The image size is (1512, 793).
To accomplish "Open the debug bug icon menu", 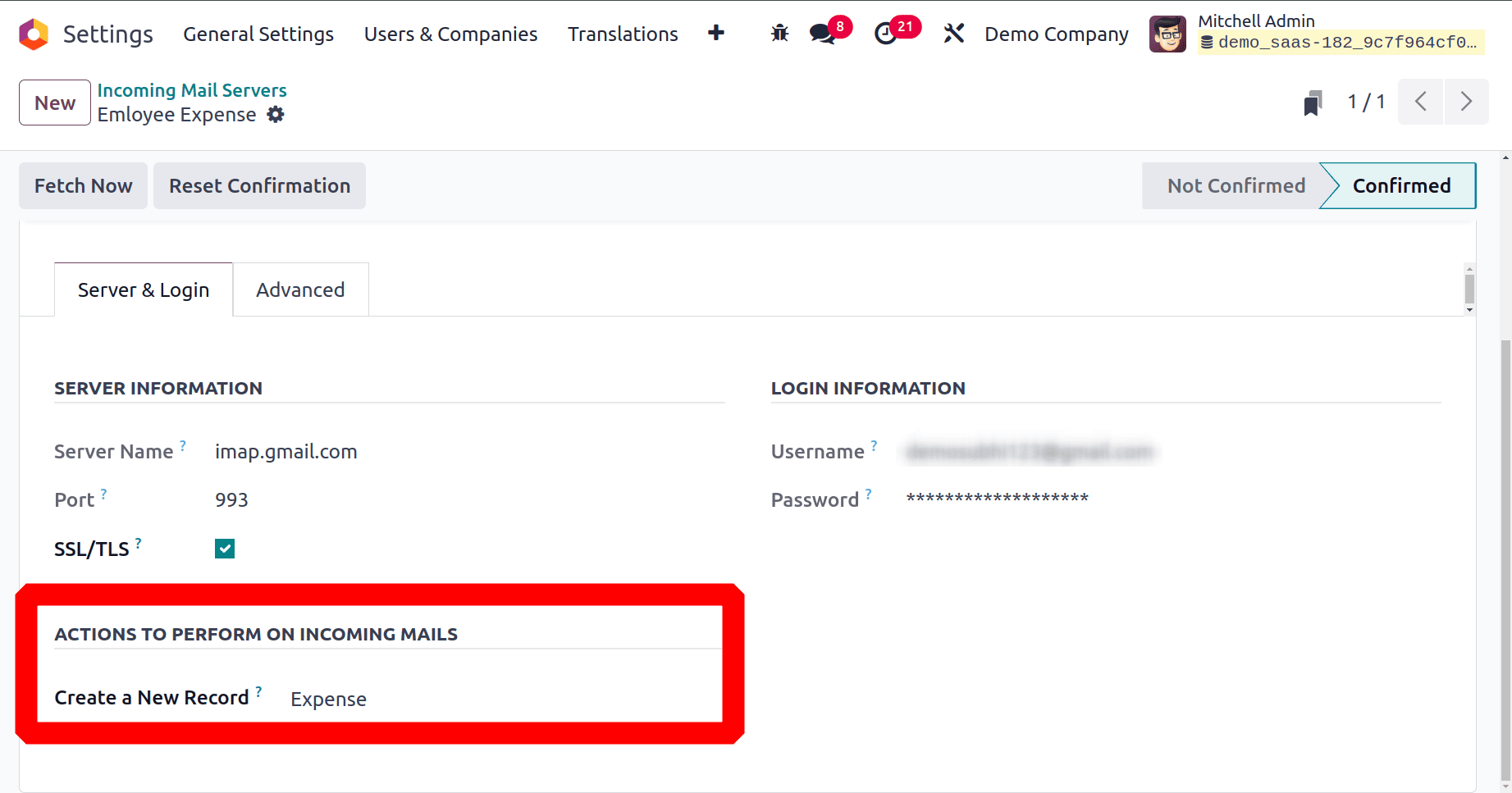I will [779, 34].
